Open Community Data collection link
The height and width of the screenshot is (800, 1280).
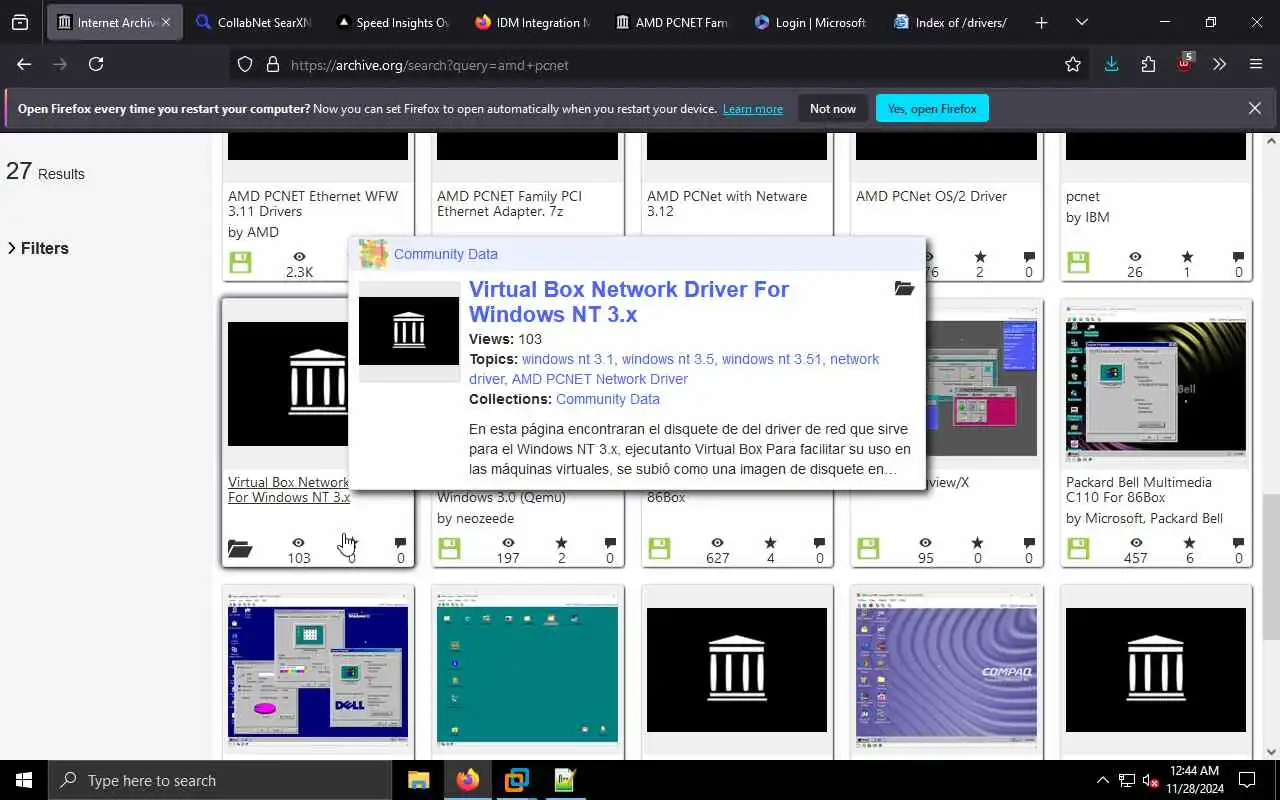(x=607, y=399)
